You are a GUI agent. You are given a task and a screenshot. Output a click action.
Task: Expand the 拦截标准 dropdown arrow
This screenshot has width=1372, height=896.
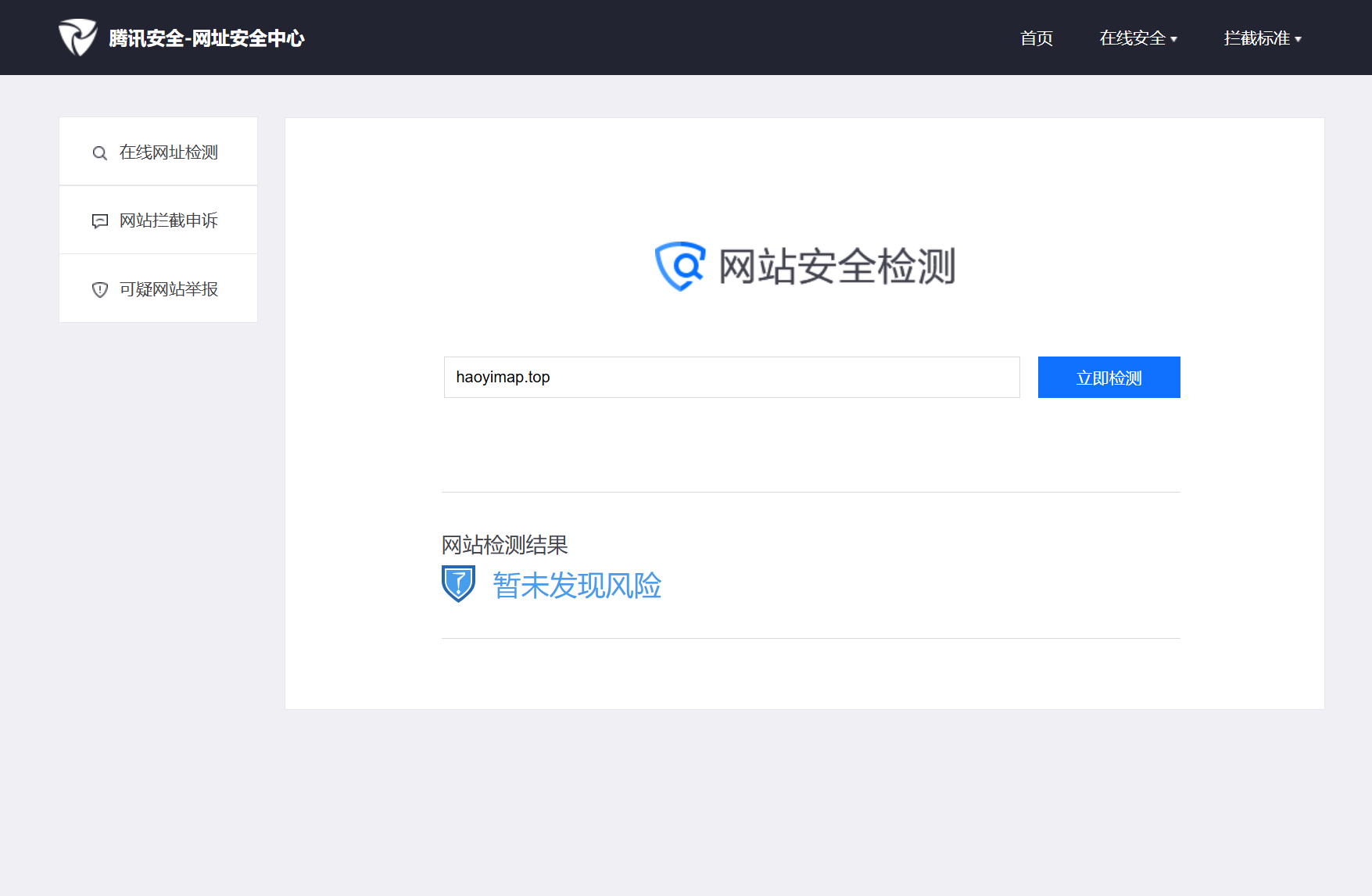click(1298, 39)
